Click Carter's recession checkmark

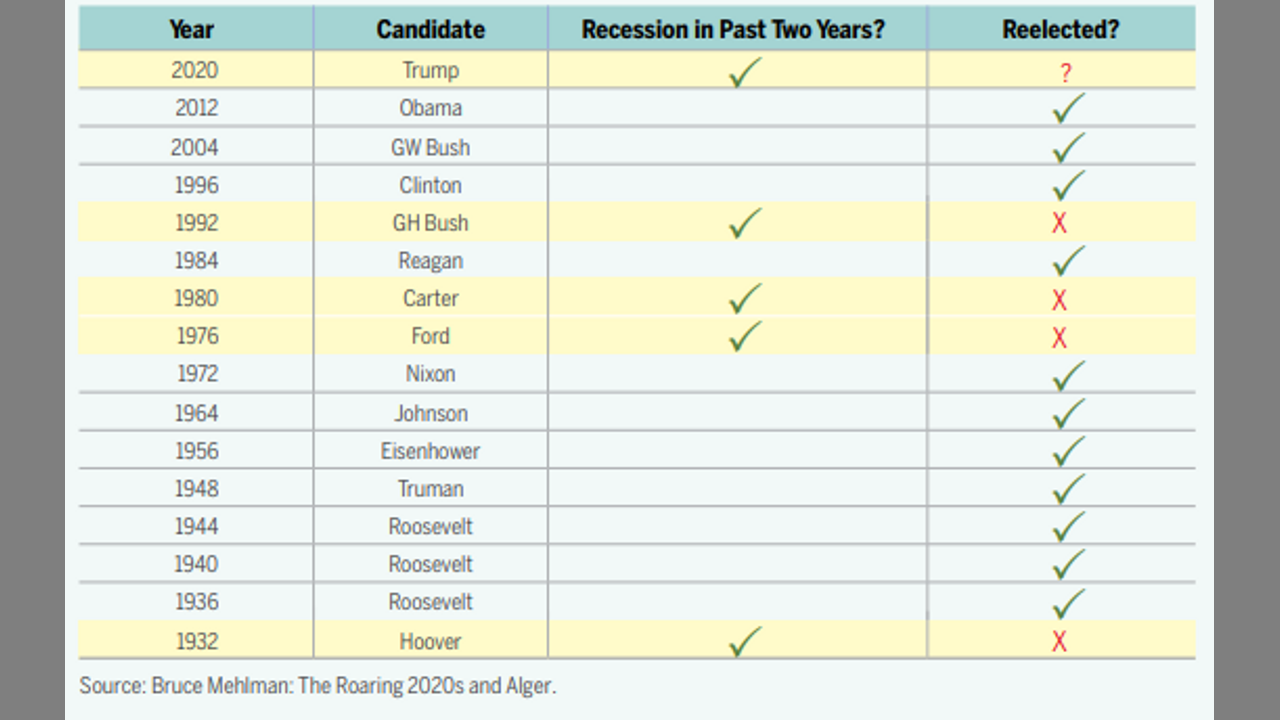pos(745,298)
